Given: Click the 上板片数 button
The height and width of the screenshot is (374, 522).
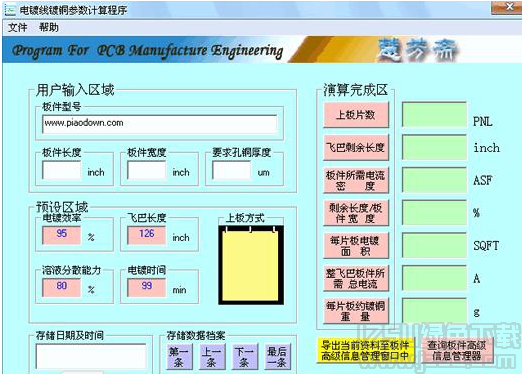Looking at the screenshot, I should coord(356,115).
